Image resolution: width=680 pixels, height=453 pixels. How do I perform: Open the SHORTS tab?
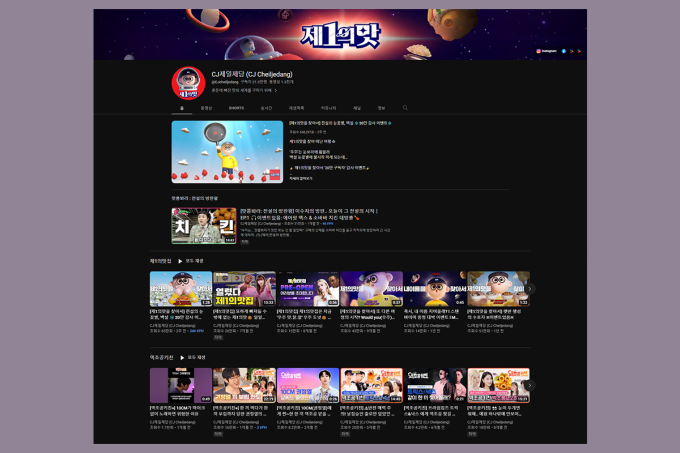click(x=236, y=108)
